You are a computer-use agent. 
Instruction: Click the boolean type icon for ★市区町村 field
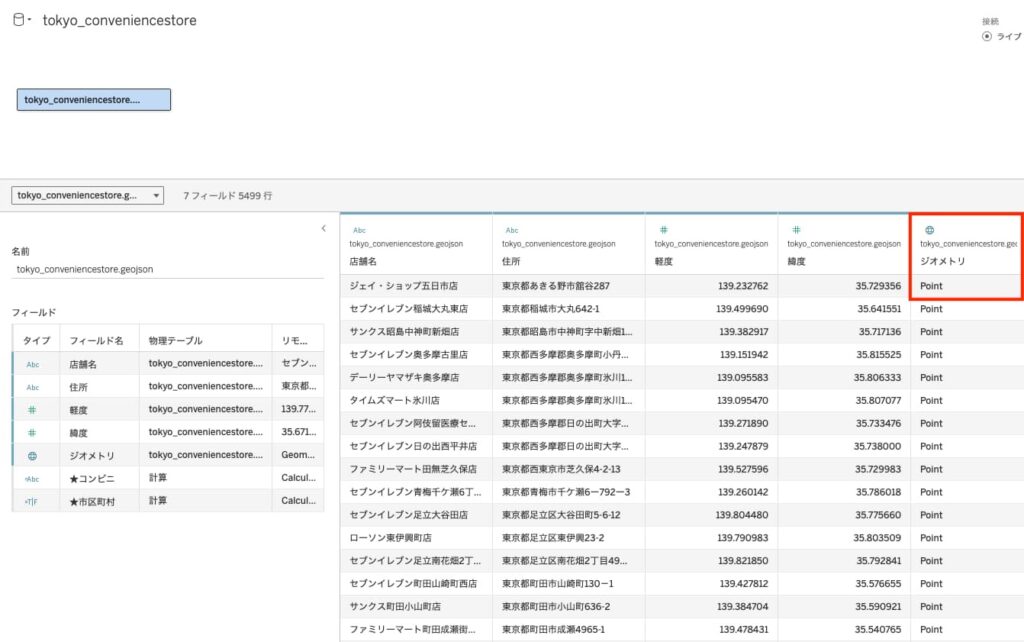click(x=32, y=501)
